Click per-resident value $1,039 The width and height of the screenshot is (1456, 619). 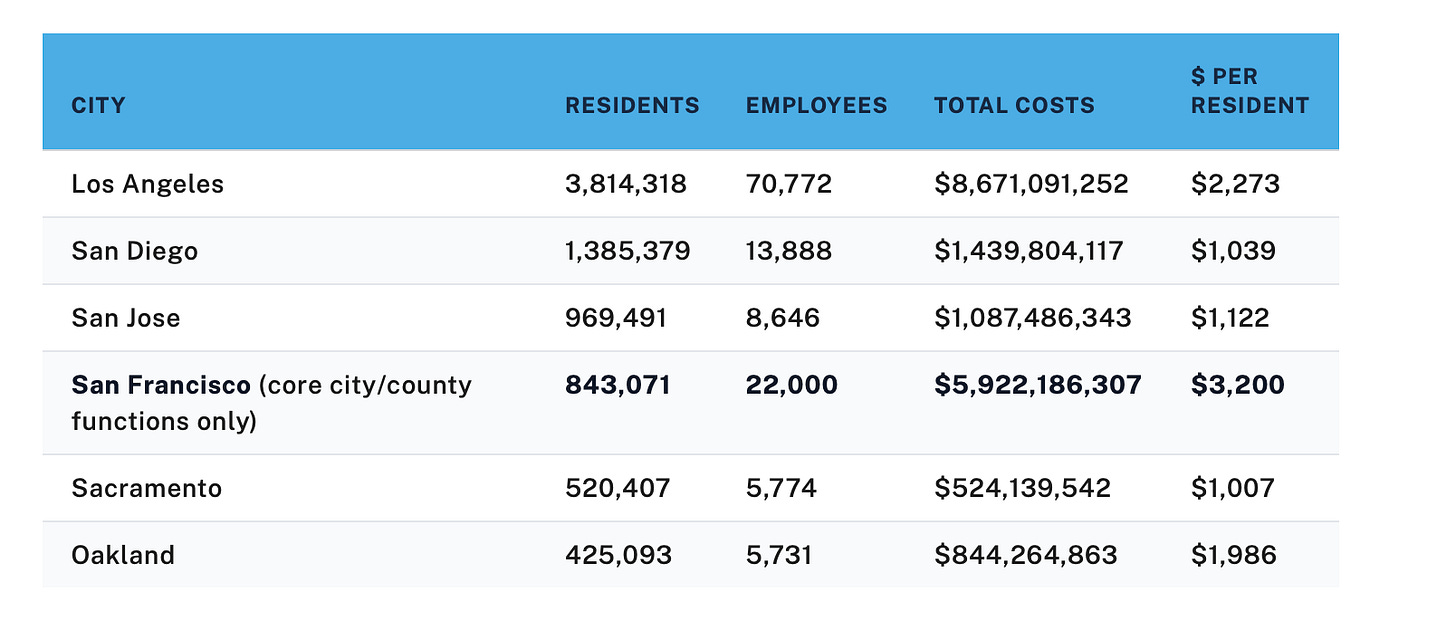(1233, 251)
